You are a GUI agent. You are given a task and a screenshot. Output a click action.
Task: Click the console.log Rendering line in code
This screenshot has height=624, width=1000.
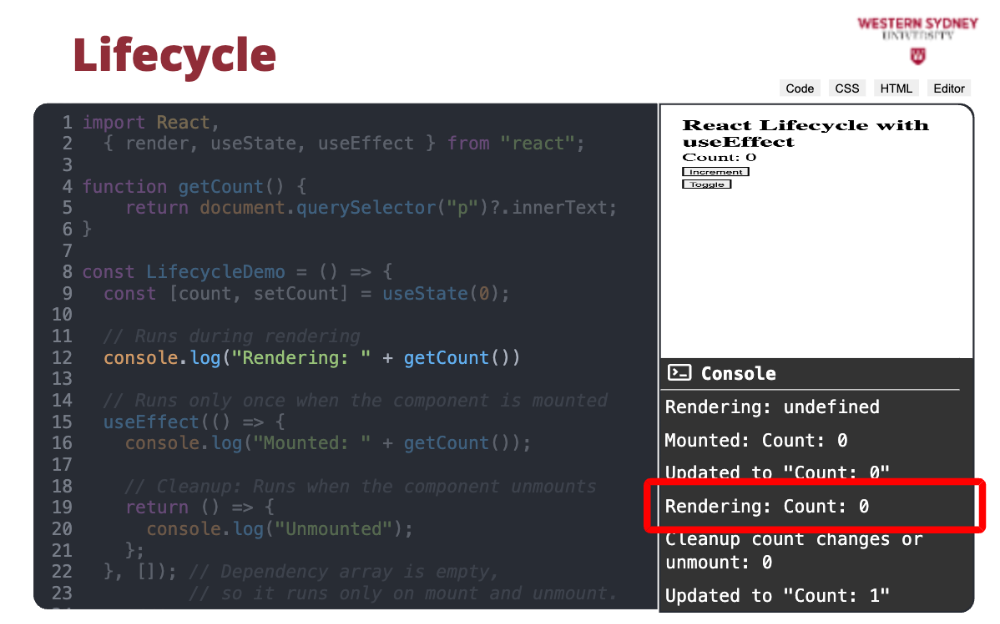(311, 358)
